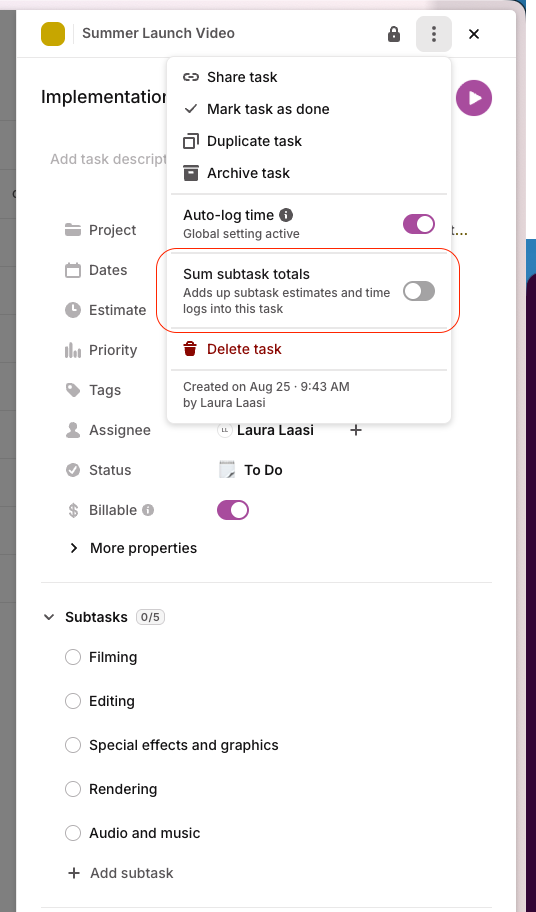Image resolution: width=536 pixels, height=912 pixels.
Task: Click the Add task description field
Action: (x=109, y=159)
